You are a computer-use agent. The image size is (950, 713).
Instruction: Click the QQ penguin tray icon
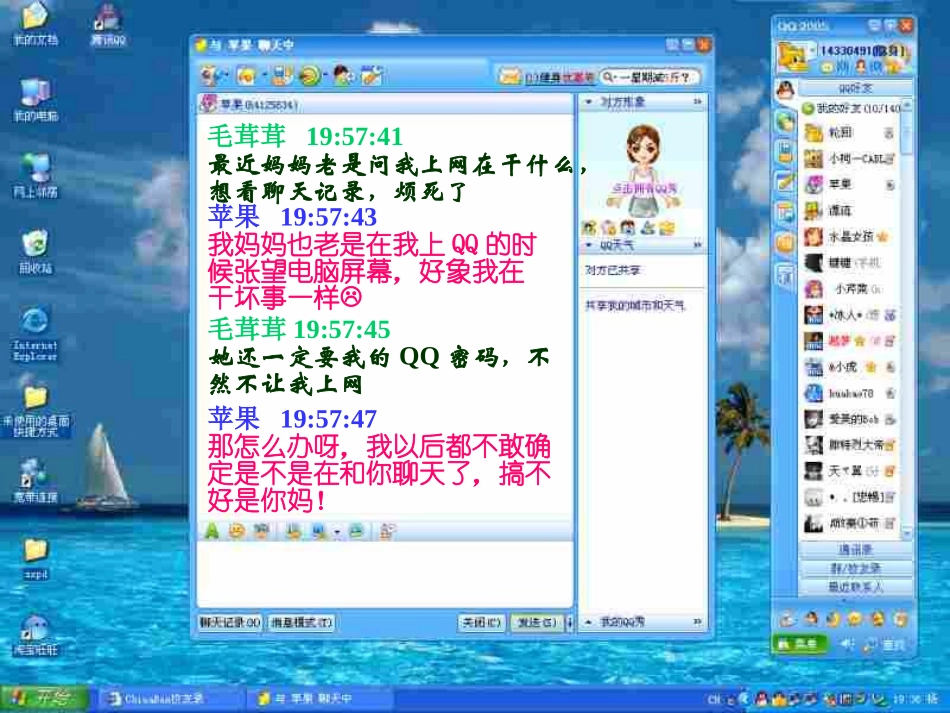point(761,699)
